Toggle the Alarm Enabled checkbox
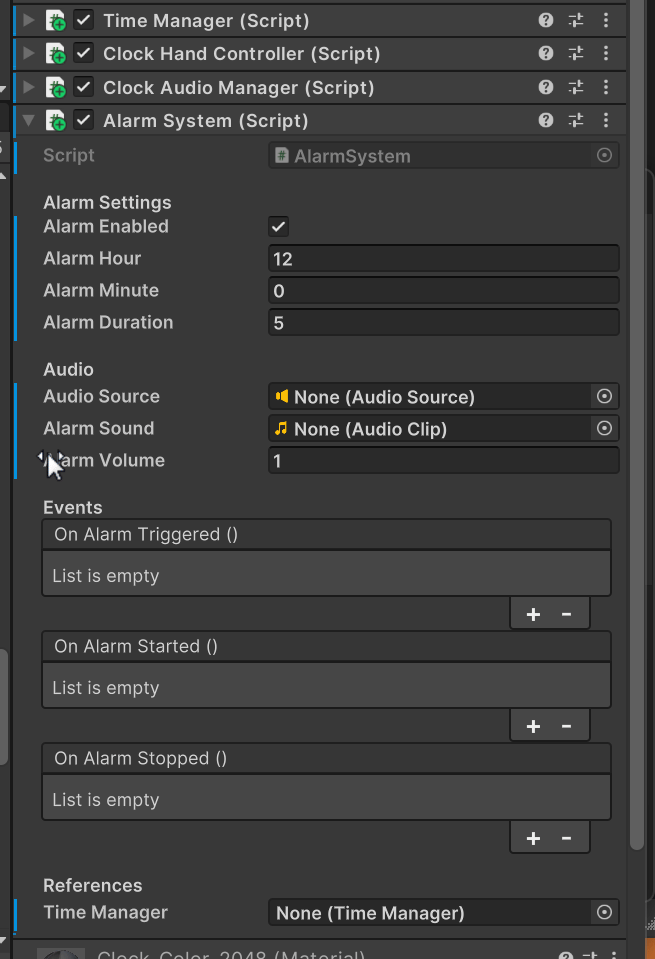655x959 pixels. (x=278, y=227)
